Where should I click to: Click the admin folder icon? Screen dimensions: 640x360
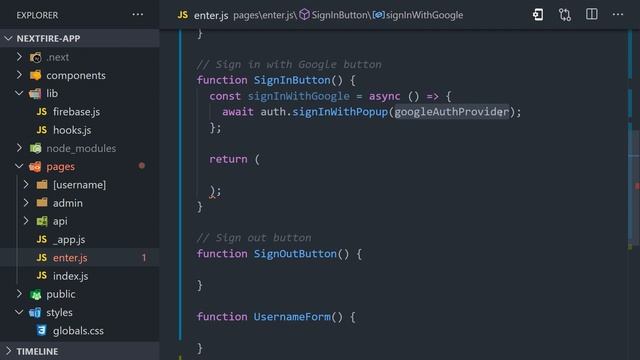click(42, 203)
